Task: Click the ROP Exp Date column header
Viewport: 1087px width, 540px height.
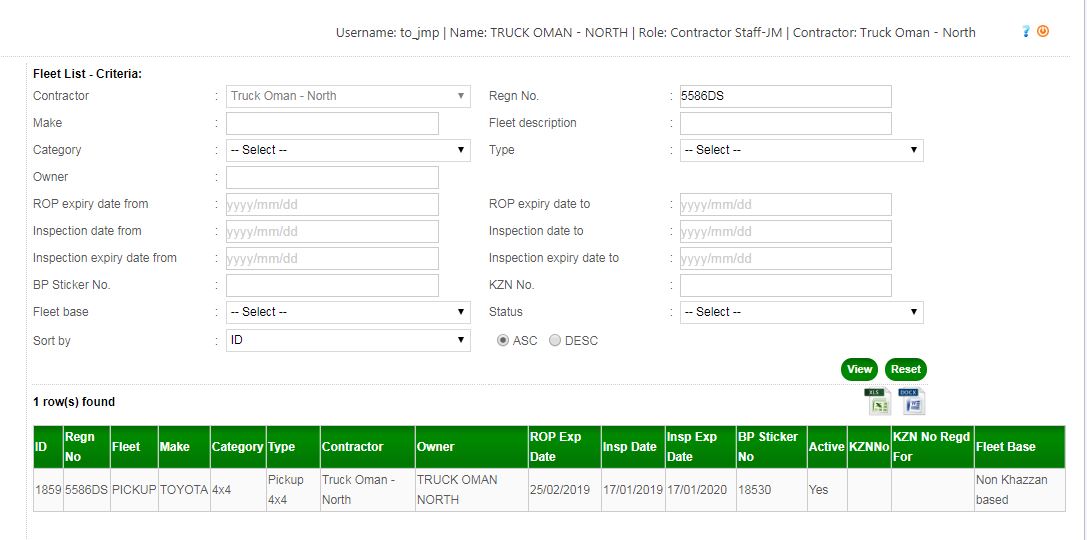Action: point(556,447)
